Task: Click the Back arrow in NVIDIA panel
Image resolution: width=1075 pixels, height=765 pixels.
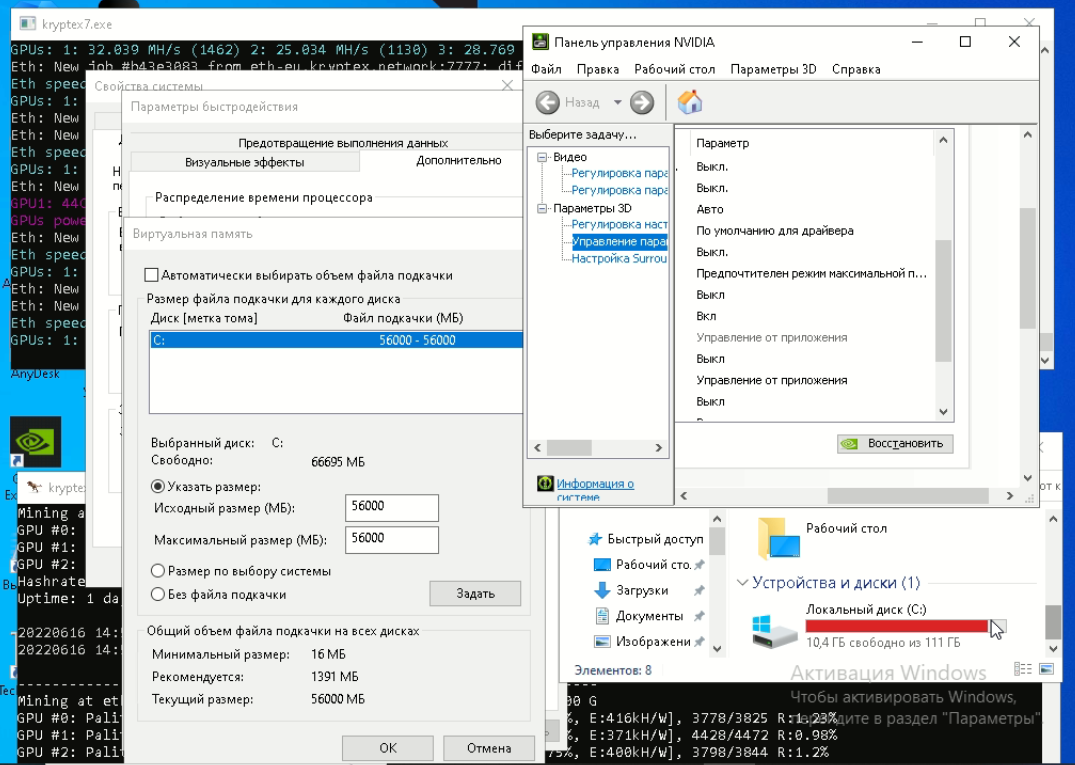Action: [547, 103]
